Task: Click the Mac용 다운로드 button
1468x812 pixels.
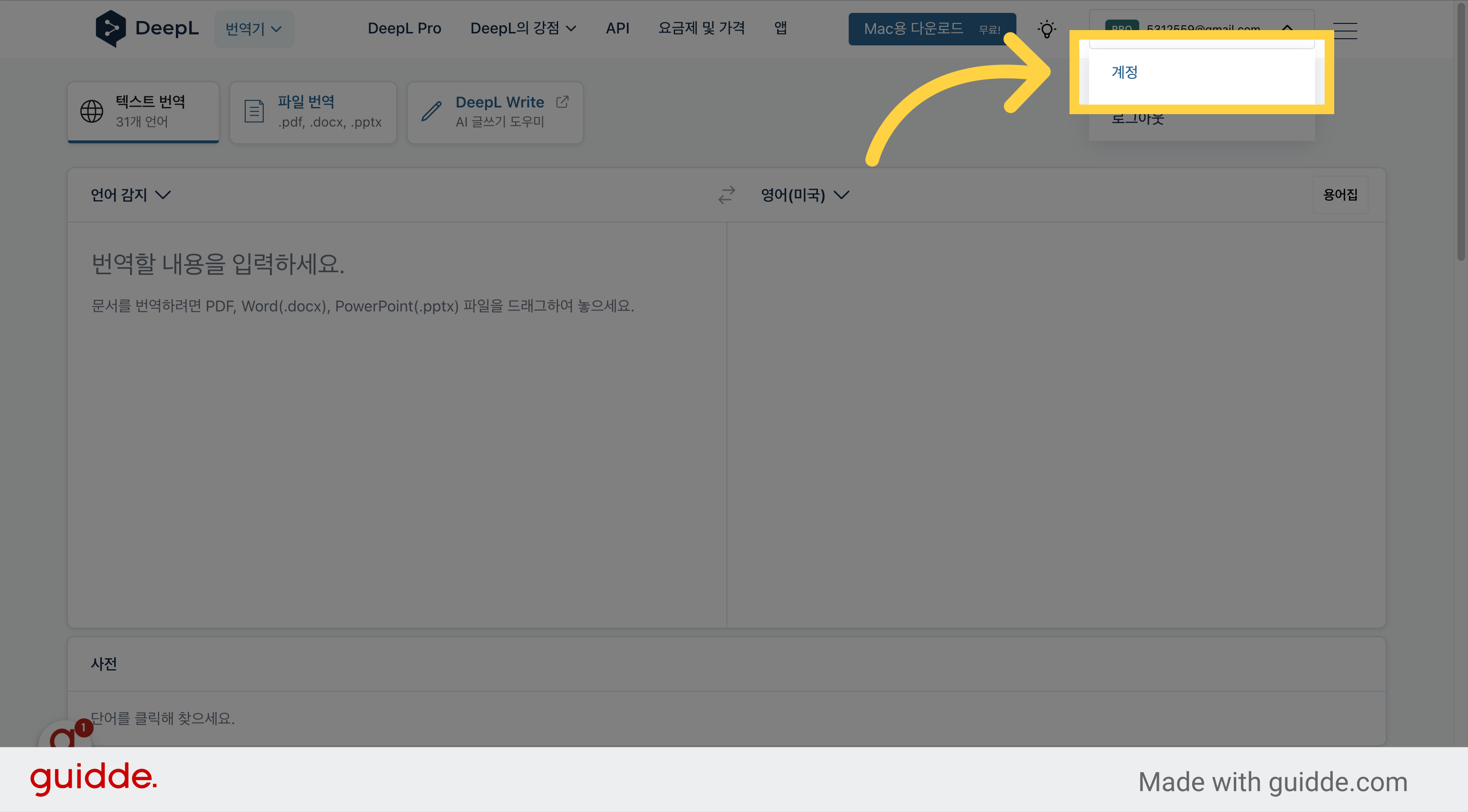Action: (932, 29)
